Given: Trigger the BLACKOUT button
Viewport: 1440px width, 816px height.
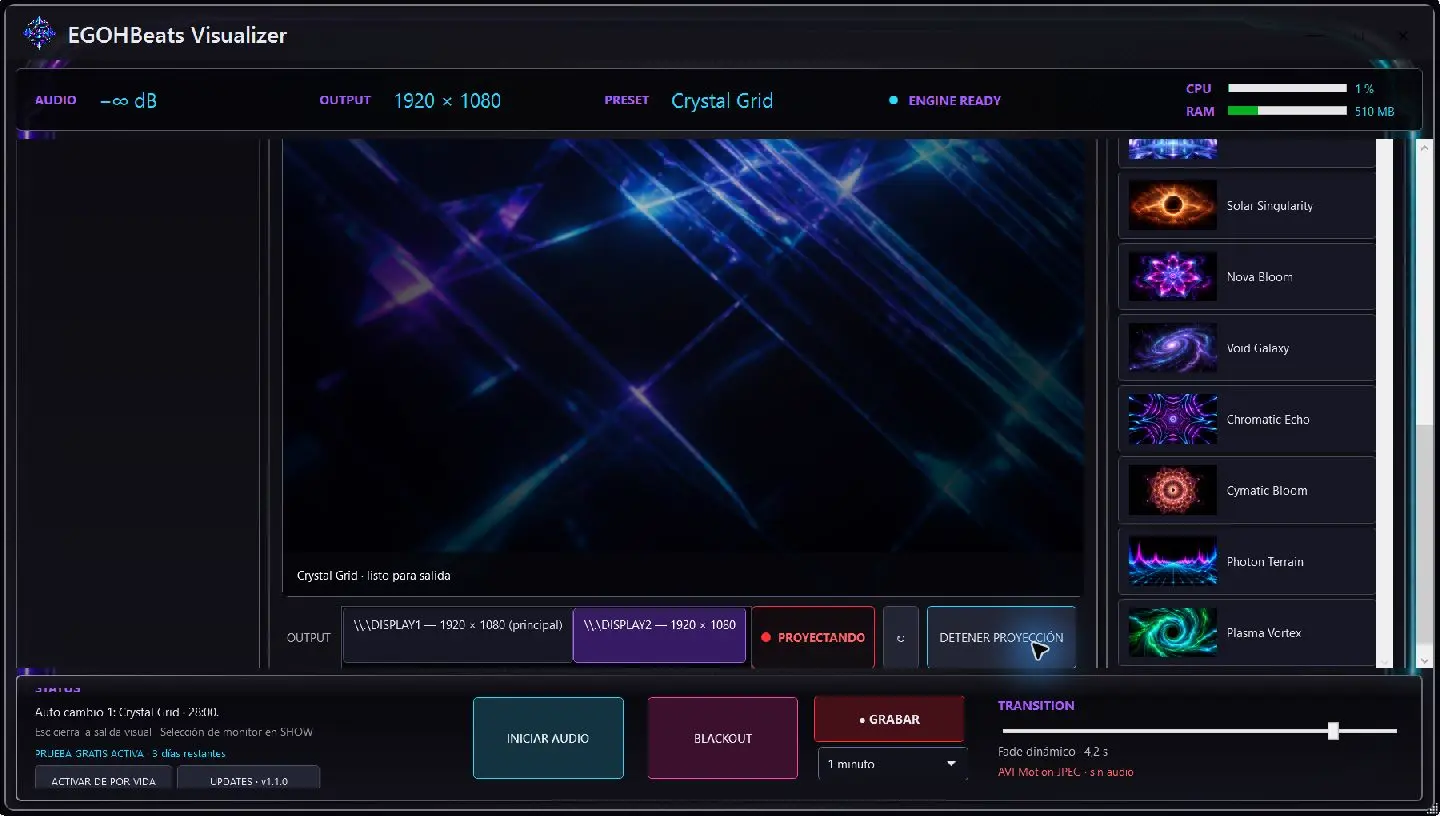Looking at the screenshot, I should click(723, 738).
